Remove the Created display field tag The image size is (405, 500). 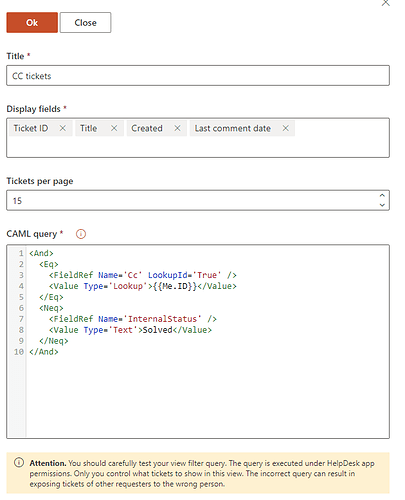coord(177,128)
